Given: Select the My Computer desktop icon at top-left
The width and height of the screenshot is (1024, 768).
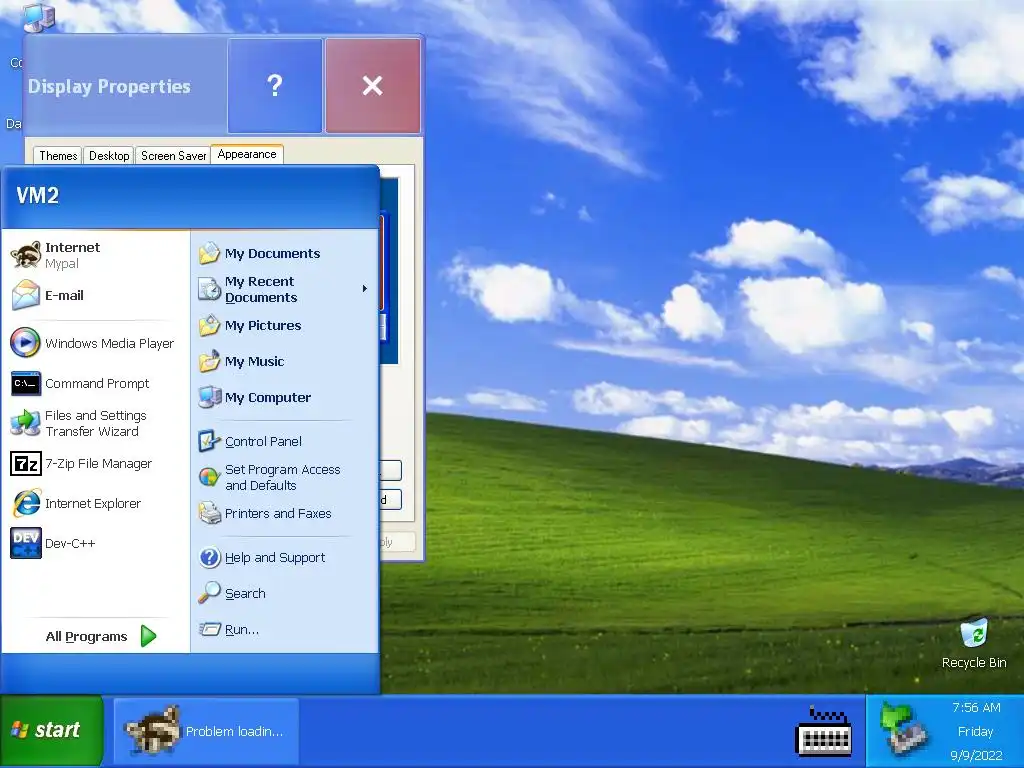Looking at the screenshot, I should coord(39,16).
